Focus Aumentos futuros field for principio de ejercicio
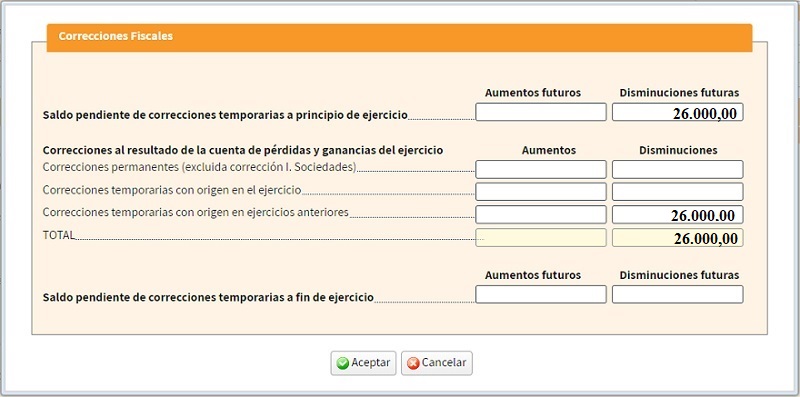This screenshot has width=800, height=397. point(541,112)
